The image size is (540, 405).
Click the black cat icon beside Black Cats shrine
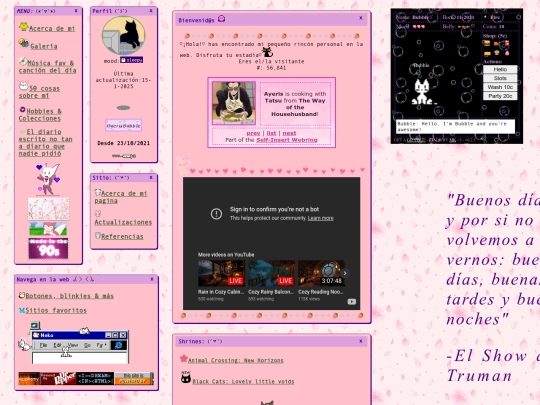[x=186, y=377]
